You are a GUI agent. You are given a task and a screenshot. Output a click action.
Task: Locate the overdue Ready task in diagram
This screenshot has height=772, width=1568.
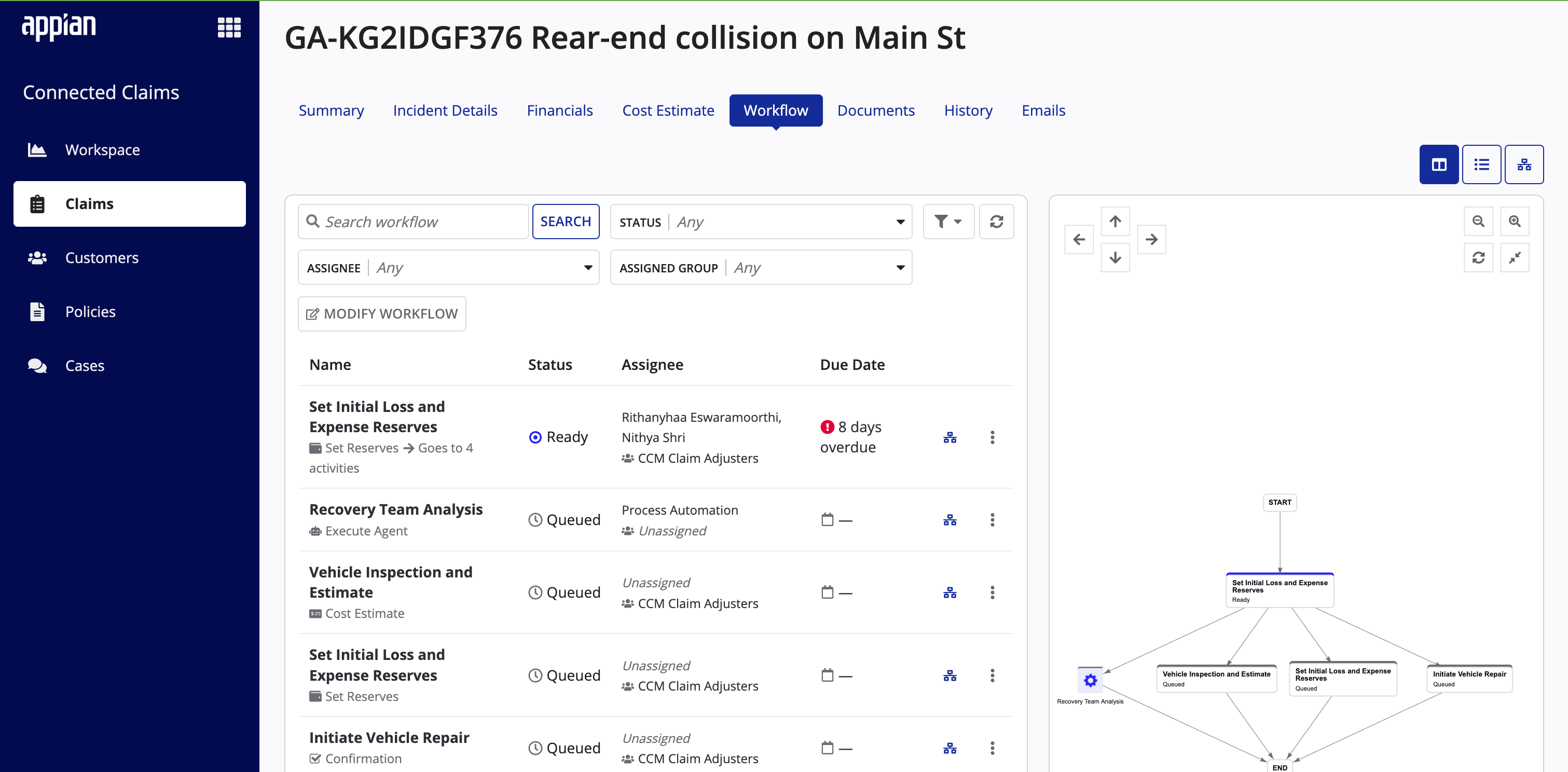(950, 437)
